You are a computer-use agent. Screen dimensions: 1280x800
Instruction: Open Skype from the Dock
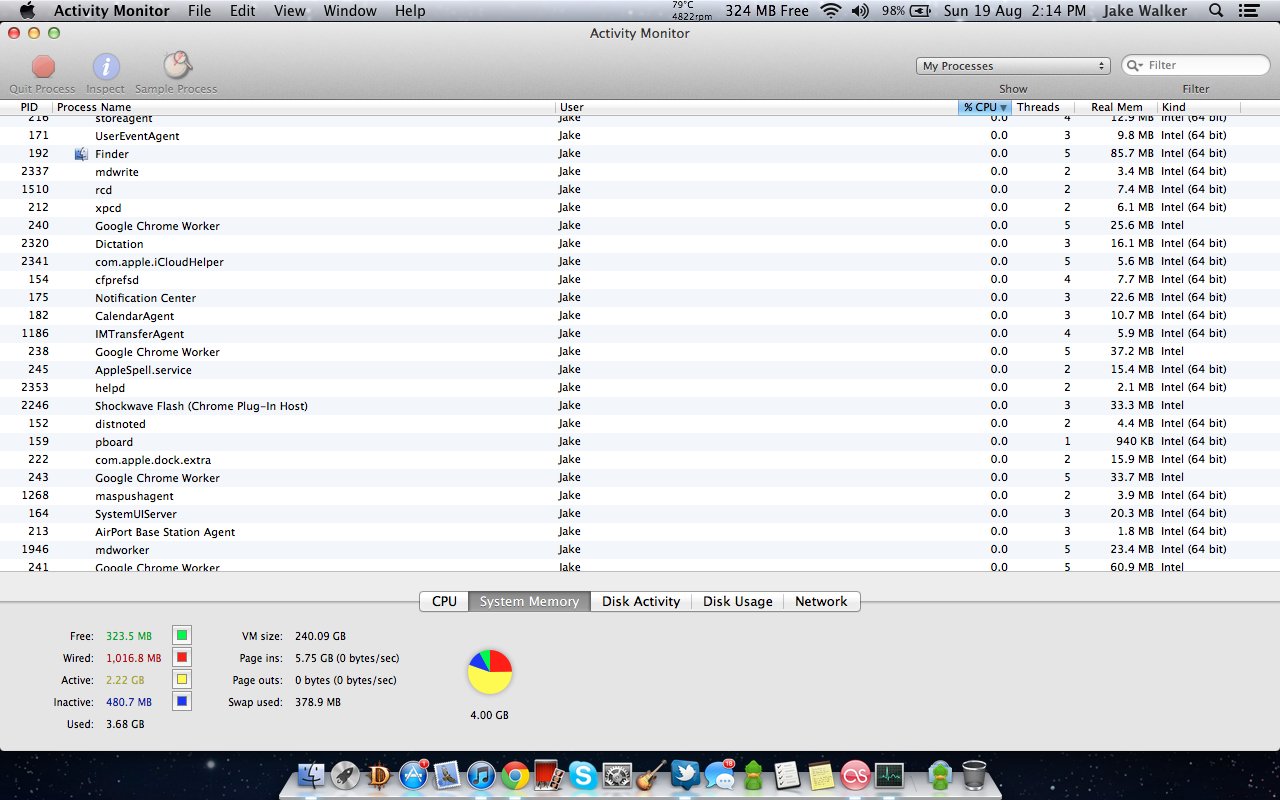[583, 774]
